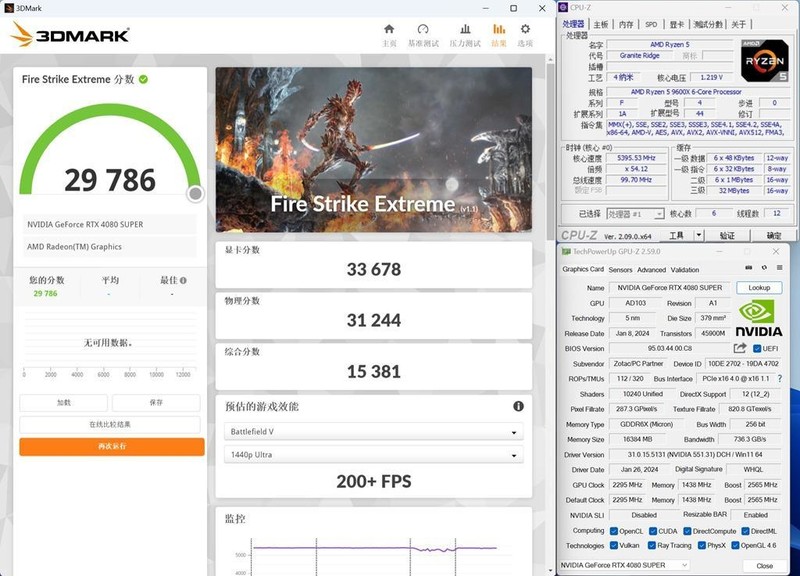
Task: Click the share icon beside BIOS Version
Action: (x=740, y=348)
